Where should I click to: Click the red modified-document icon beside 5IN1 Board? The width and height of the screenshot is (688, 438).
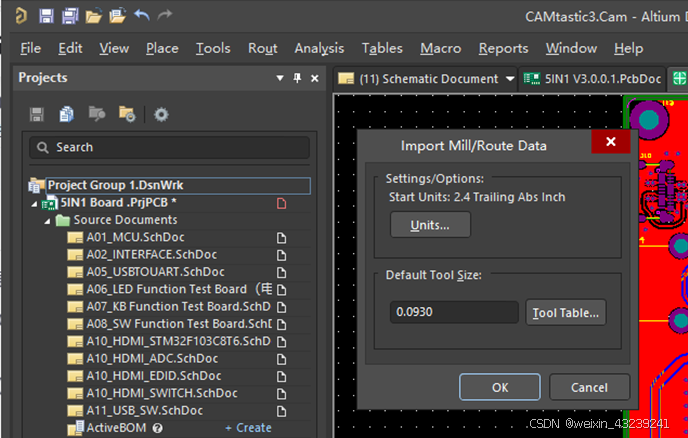pos(281,203)
